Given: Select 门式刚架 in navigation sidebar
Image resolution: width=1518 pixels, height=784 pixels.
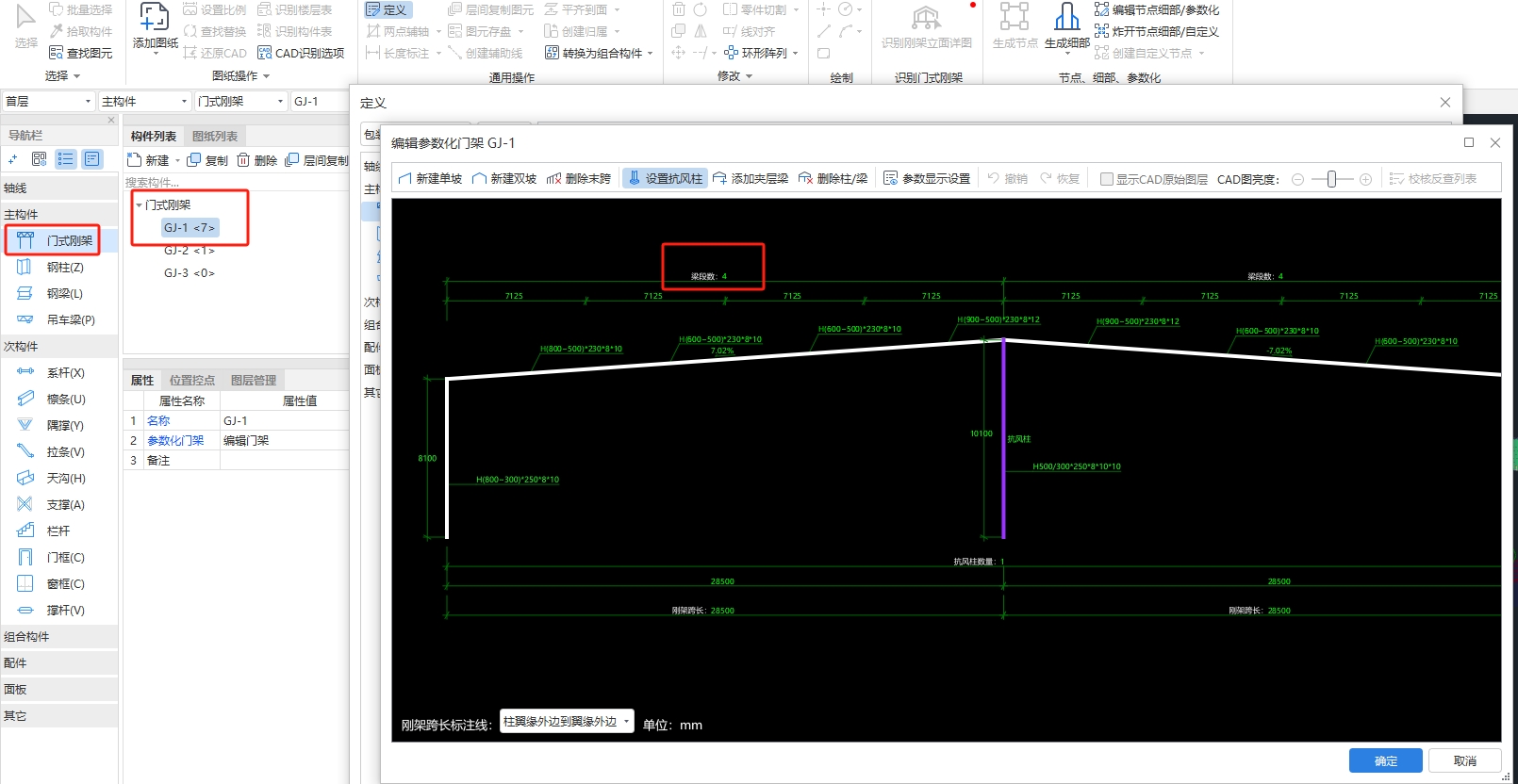Looking at the screenshot, I should coord(60,240).
